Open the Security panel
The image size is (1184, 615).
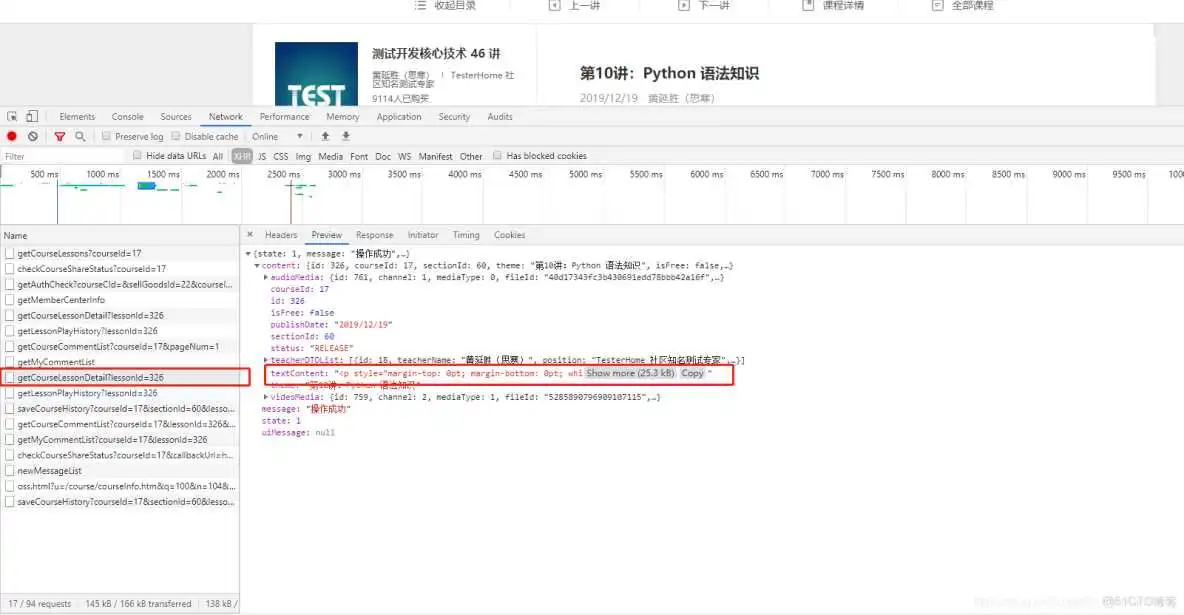pos(454,116)
